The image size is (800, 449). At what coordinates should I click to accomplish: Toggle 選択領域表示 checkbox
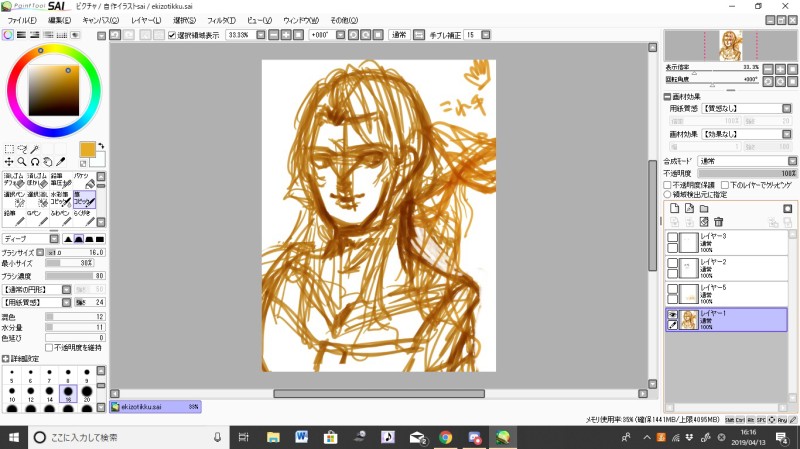pyautogui.click(x=172, y=35)
